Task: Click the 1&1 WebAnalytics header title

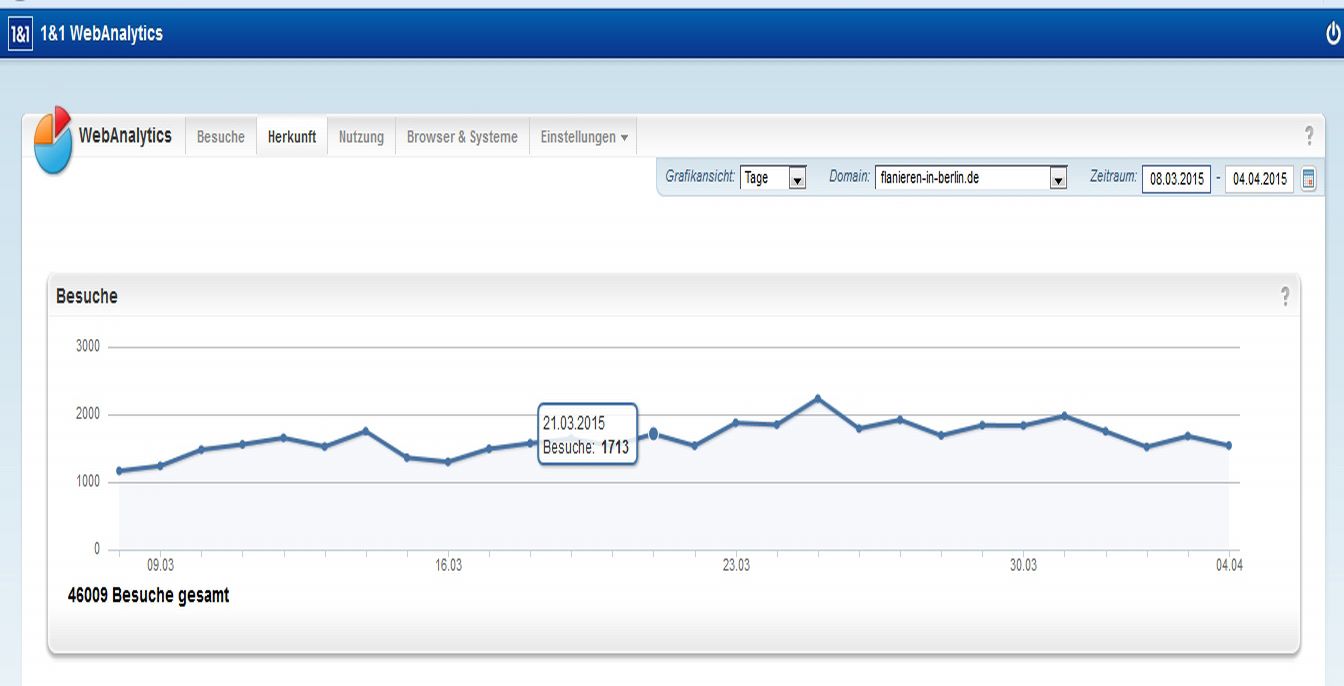Action: 101,34
